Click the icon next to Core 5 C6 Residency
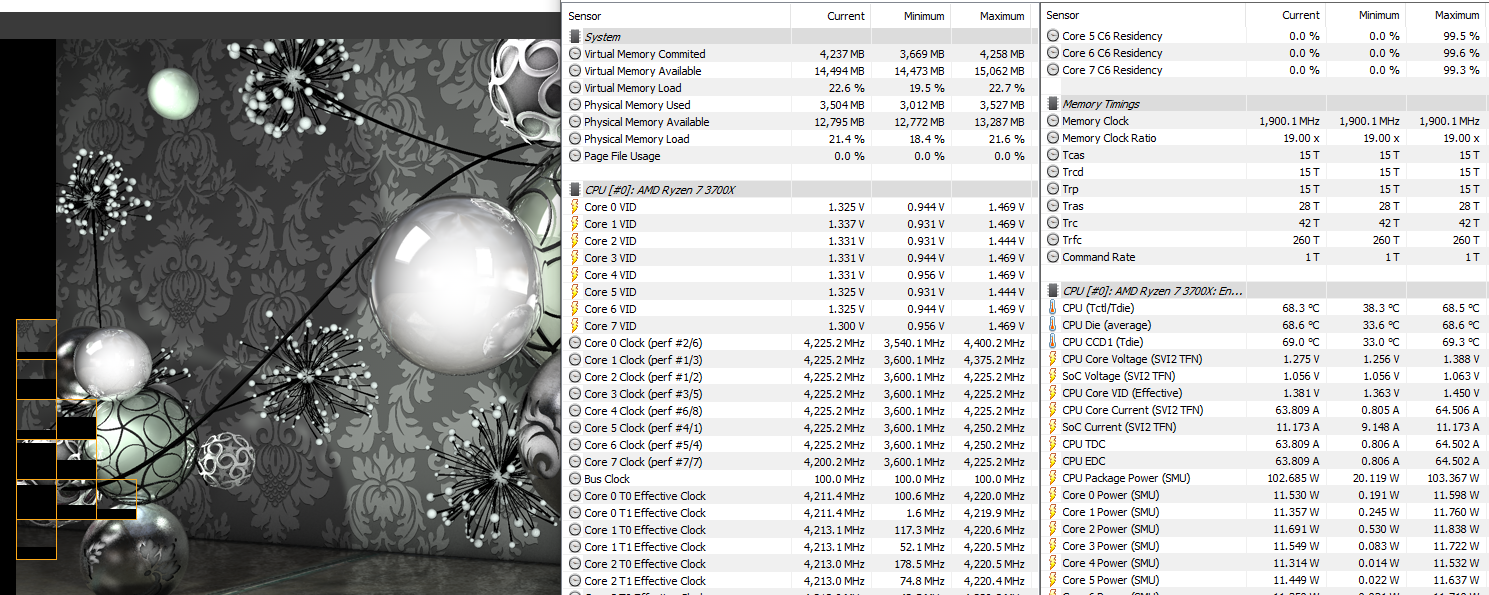This screenshot has width=1489, height=595. pyautogui.click(x=1052, y=36)
